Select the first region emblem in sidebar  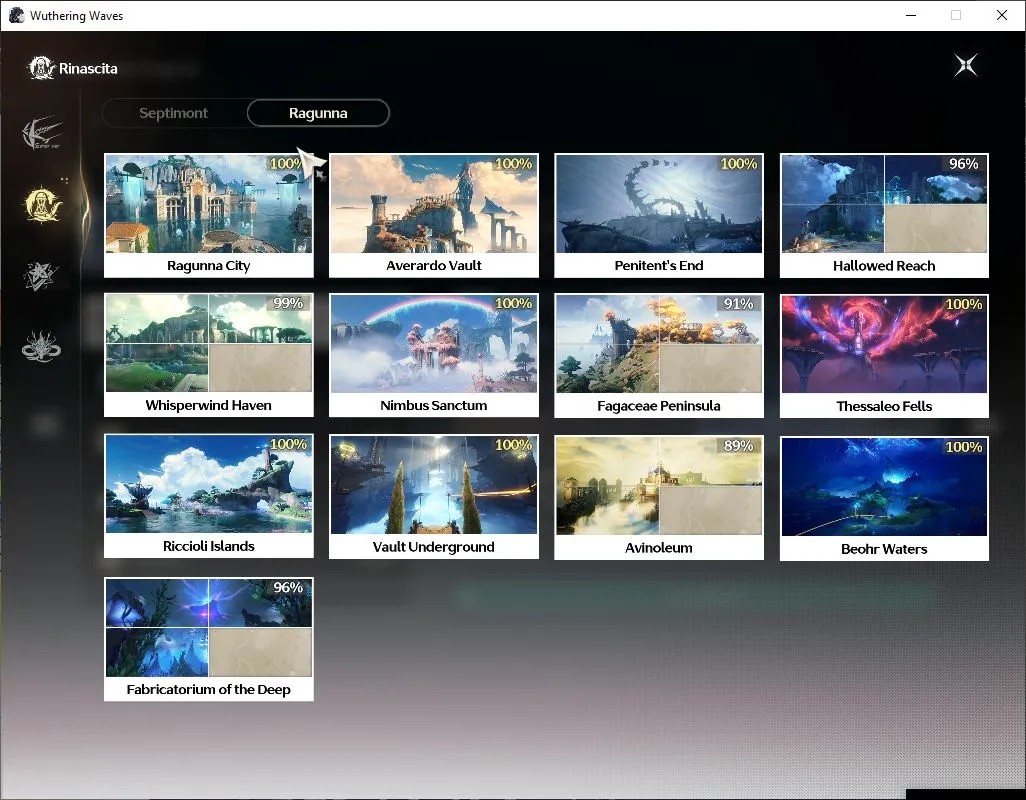pyautogui.click(x=42, y=133)
